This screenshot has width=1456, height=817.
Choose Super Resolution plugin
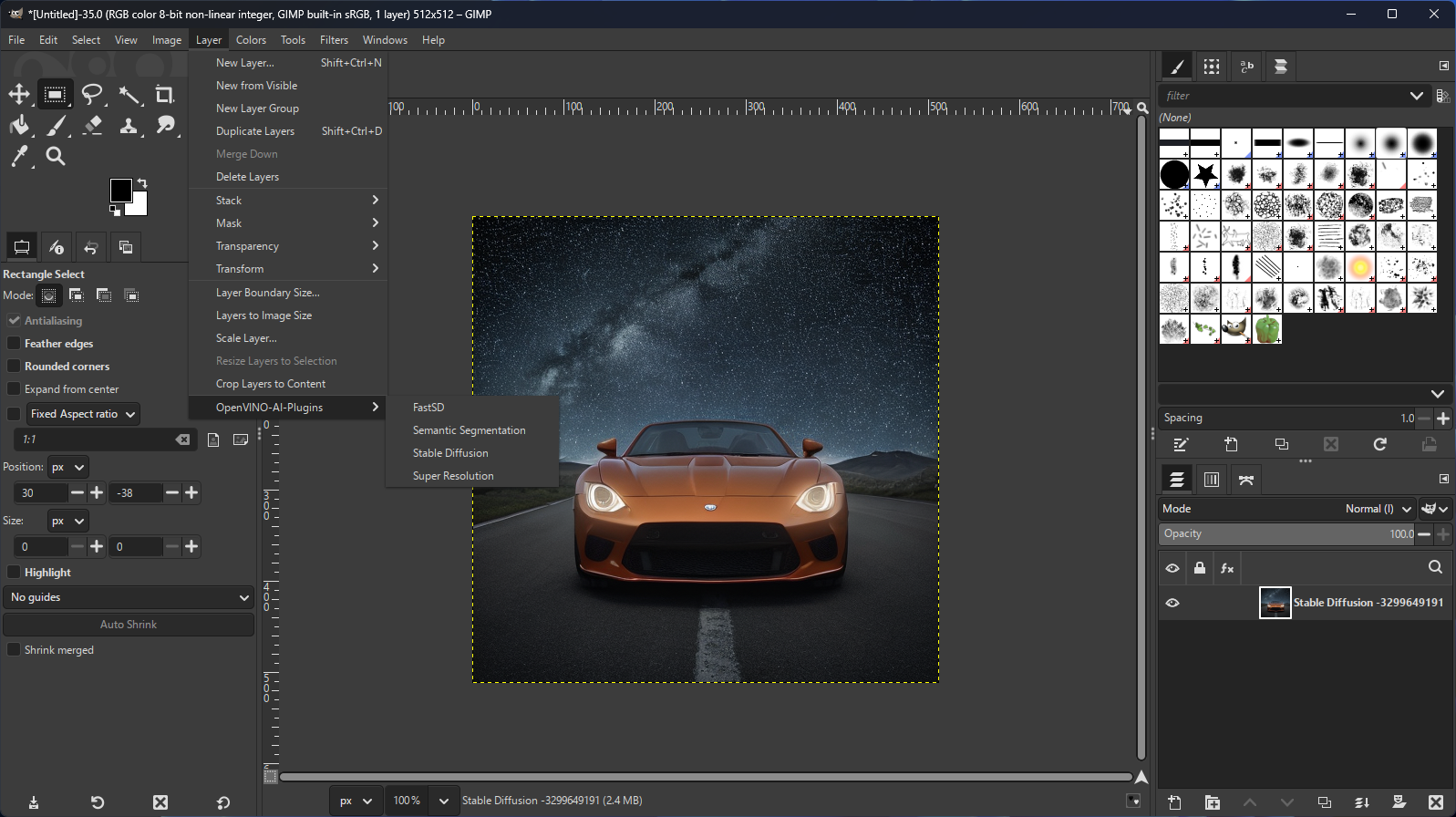pyautogui.click(x=453, y=476)
